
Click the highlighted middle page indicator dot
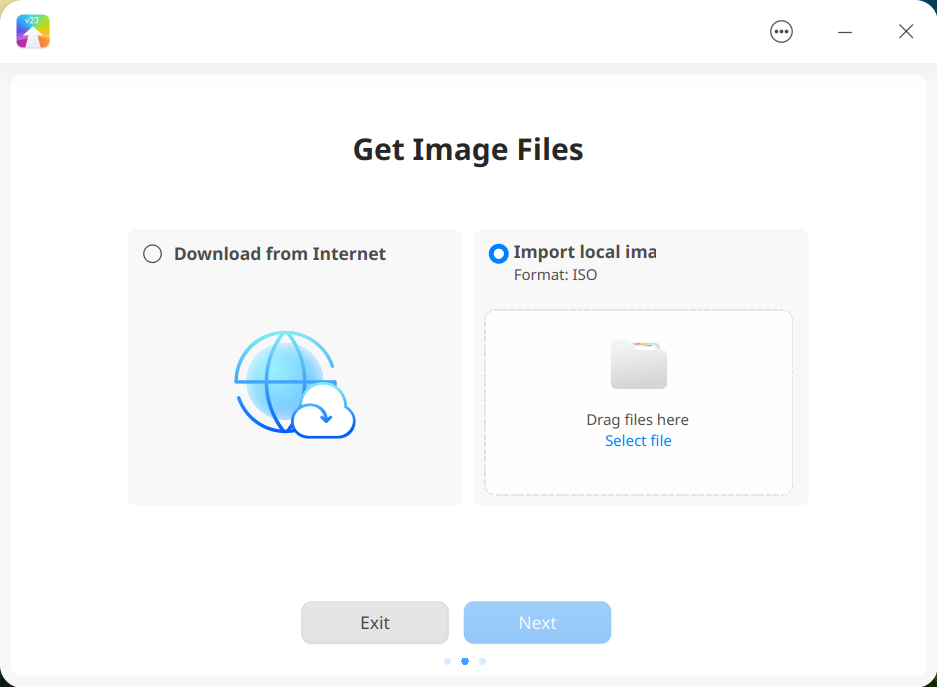465,661
